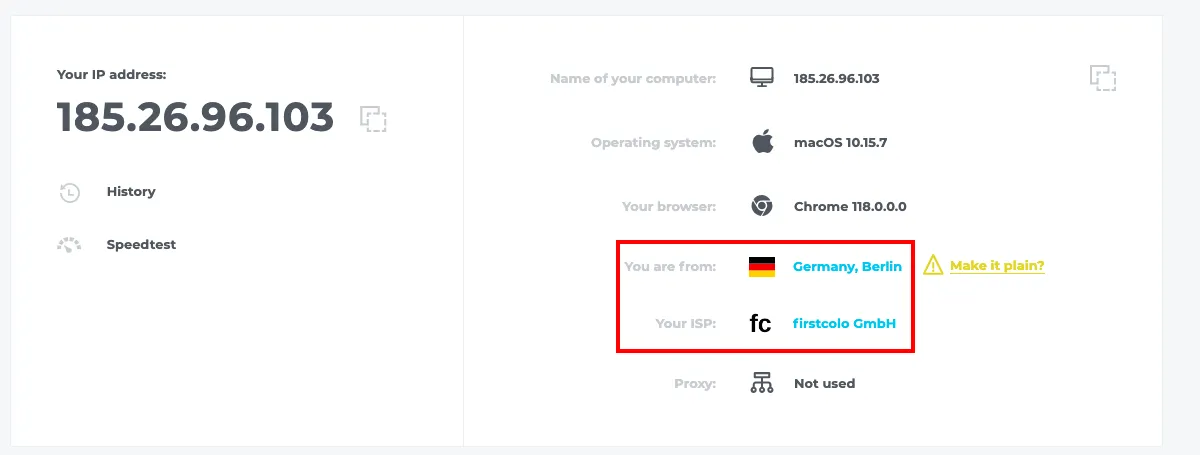Click the yellow warning triangle icon

(933, 265)
